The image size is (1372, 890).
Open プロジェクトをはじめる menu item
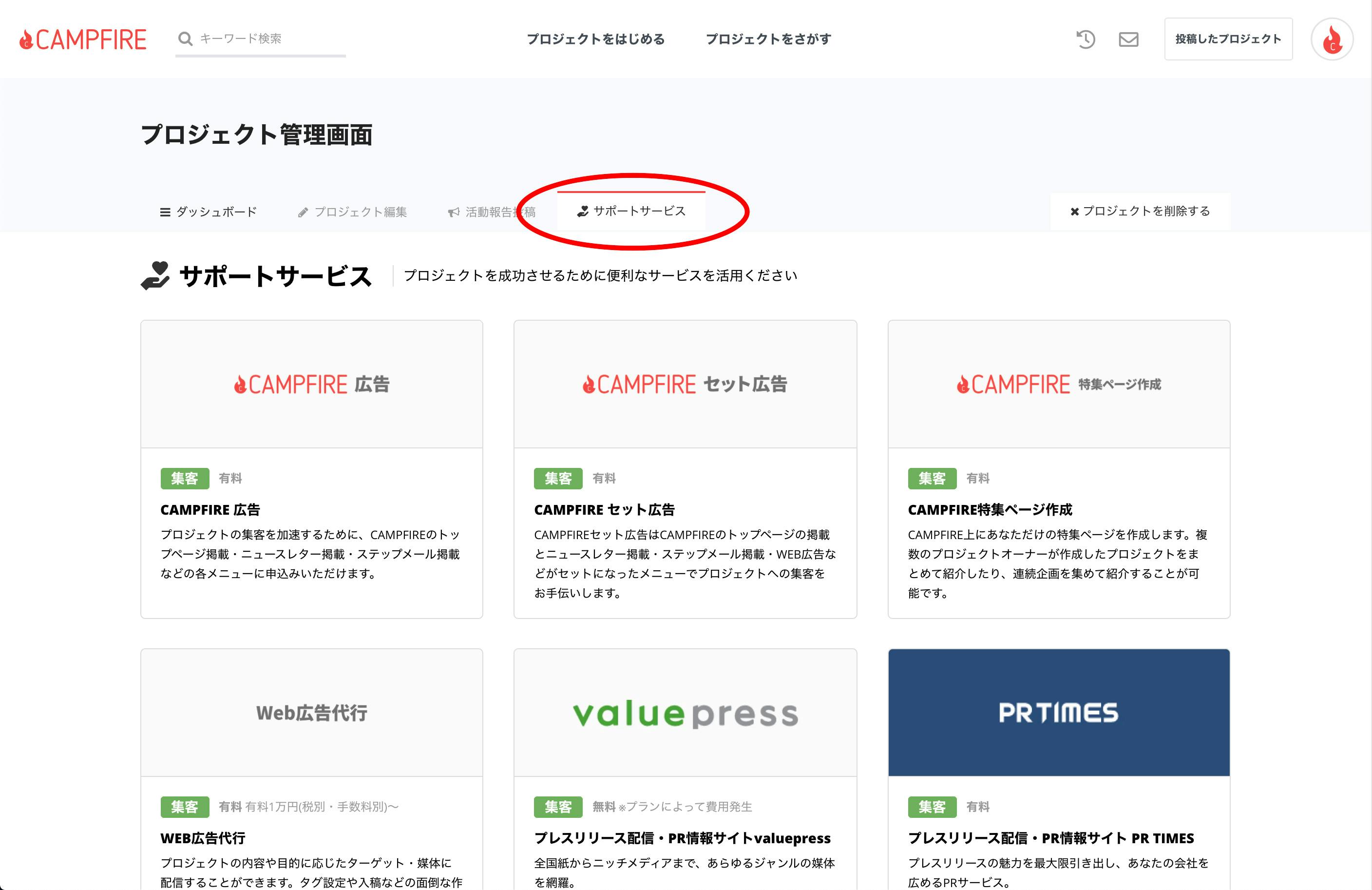click(596, 39)
